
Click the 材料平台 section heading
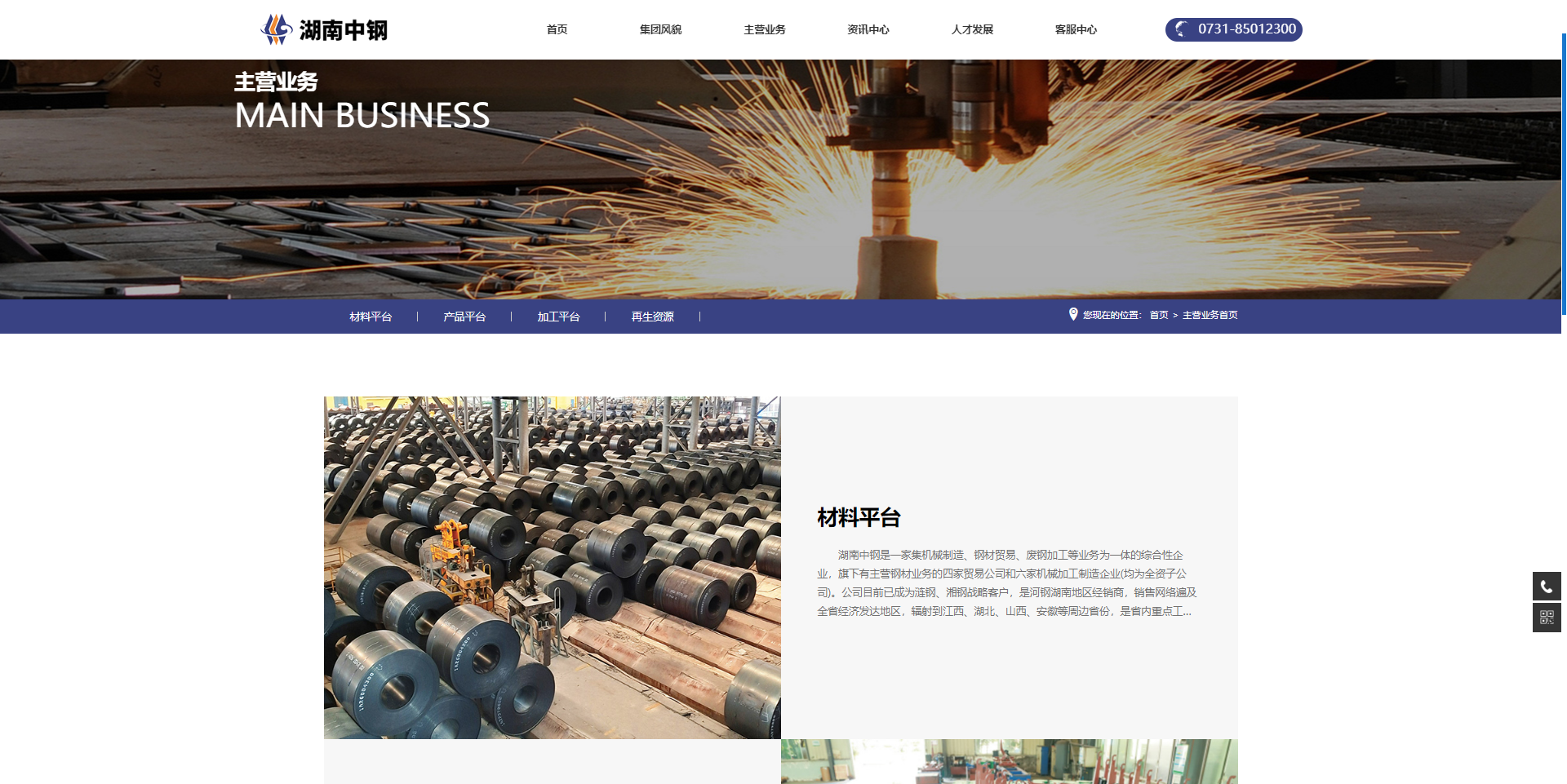(x=859, y=517)
